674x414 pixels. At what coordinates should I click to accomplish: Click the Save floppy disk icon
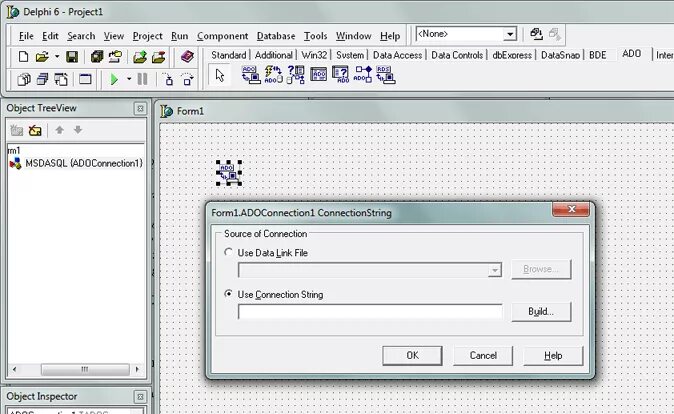click(72, 57)
